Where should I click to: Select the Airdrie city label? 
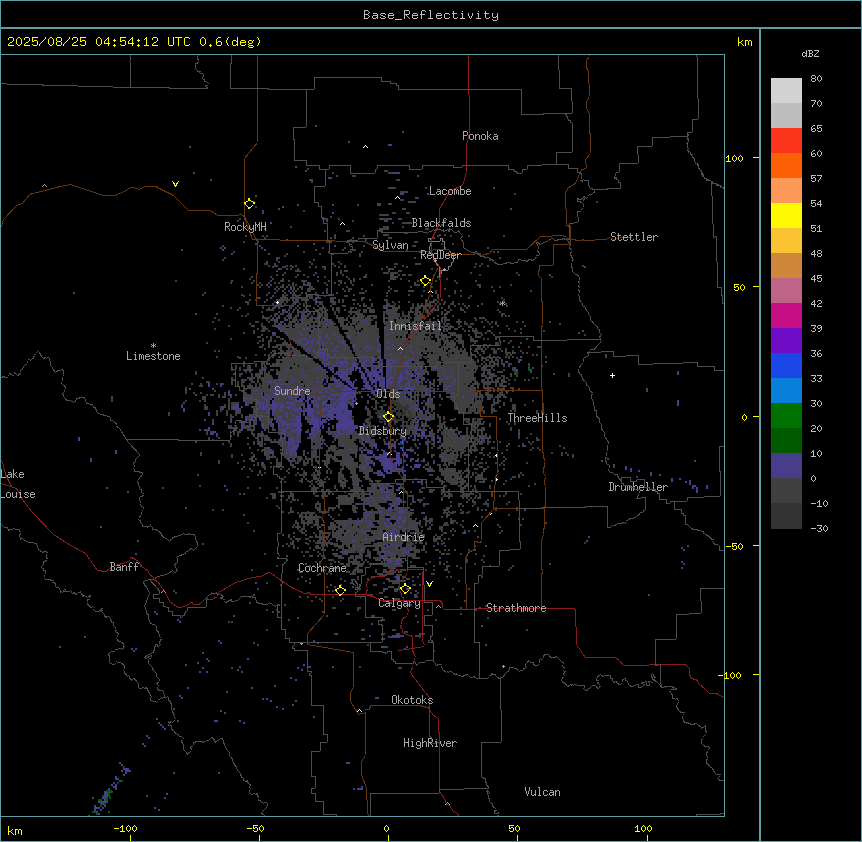click(x=404, y=537)
